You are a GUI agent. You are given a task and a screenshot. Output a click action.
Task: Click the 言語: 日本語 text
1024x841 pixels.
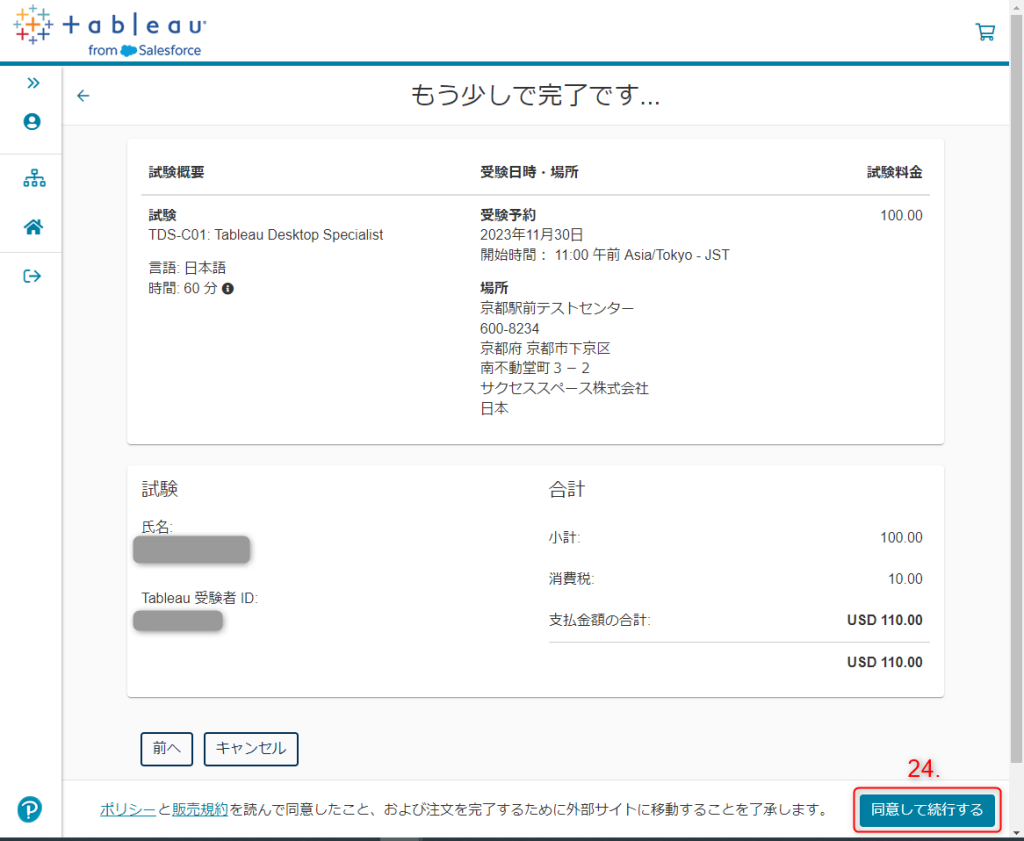pyautogui.click(x=187, y=268)
